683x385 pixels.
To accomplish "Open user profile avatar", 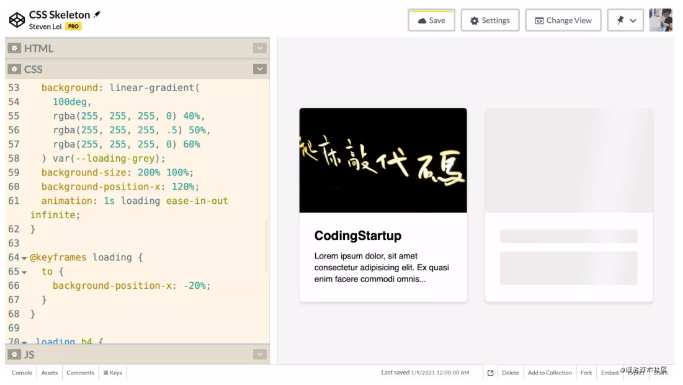I will pos(660,20).
